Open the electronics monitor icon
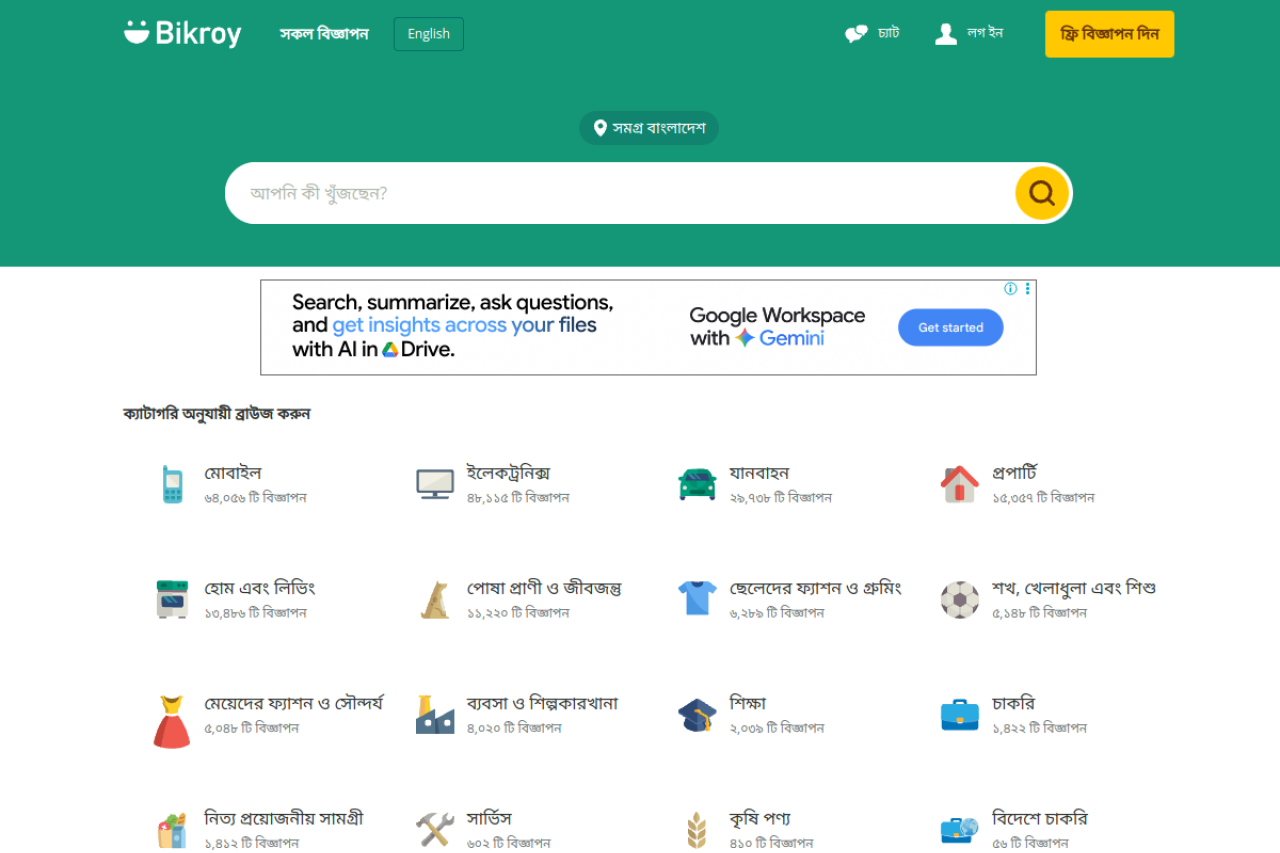The height and width of the screenshot is (853, 1280). [x=435, y=484]
